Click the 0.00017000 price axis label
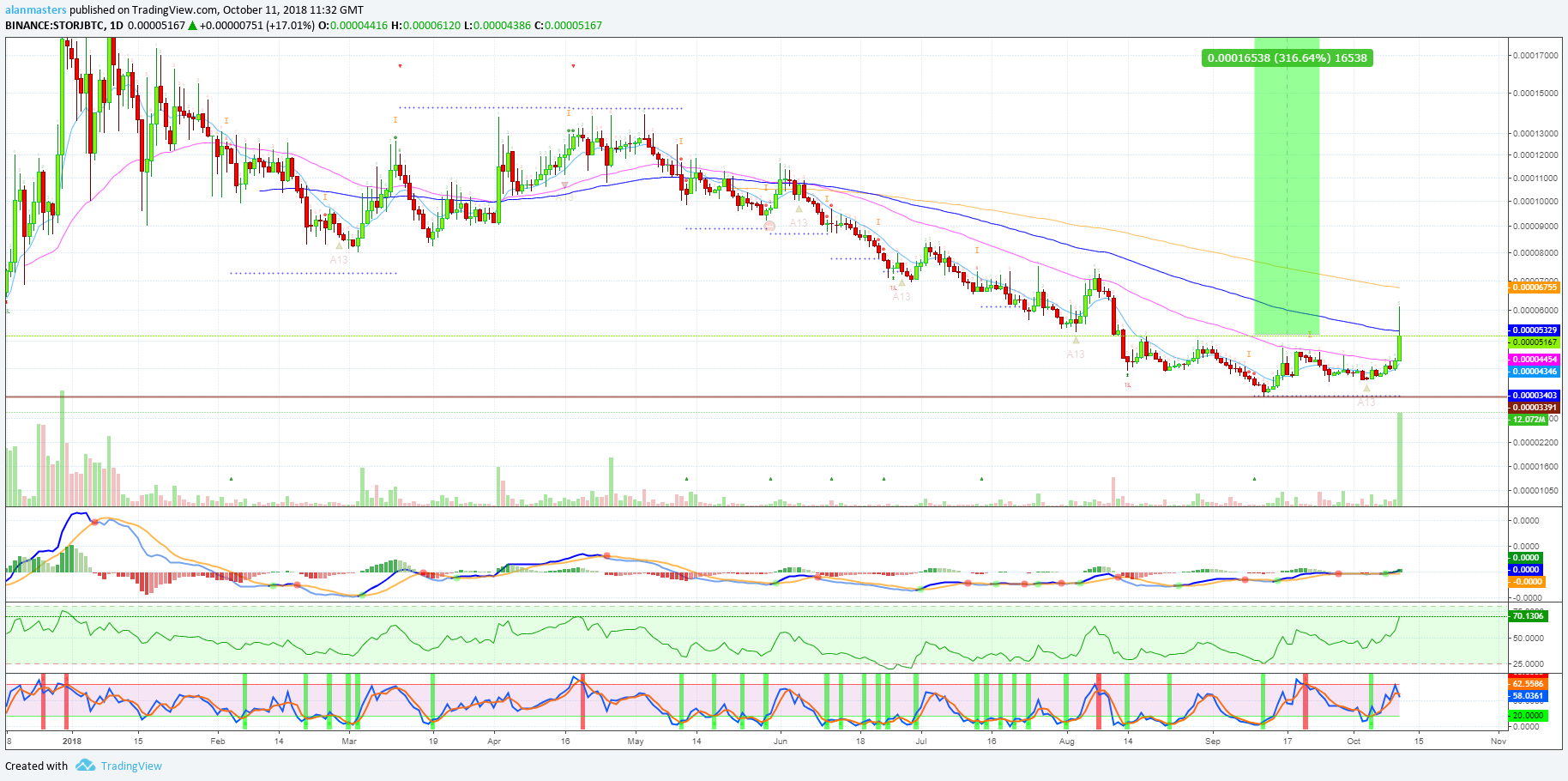The width and height of the screenshot is (1568, 781). click(x=1535, y=55)
